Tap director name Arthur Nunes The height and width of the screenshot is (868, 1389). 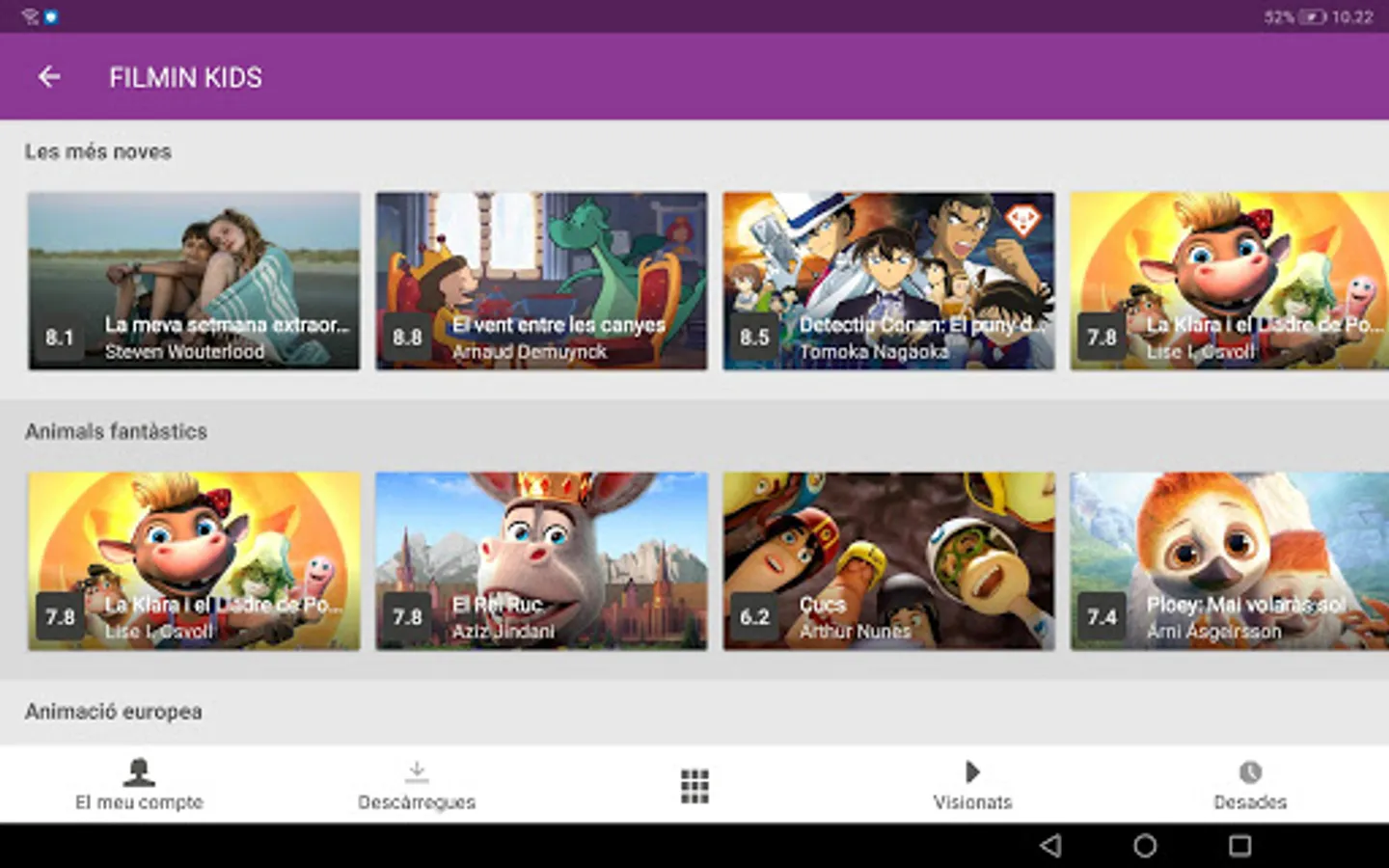pyautogui.click(x=855, y=632)
